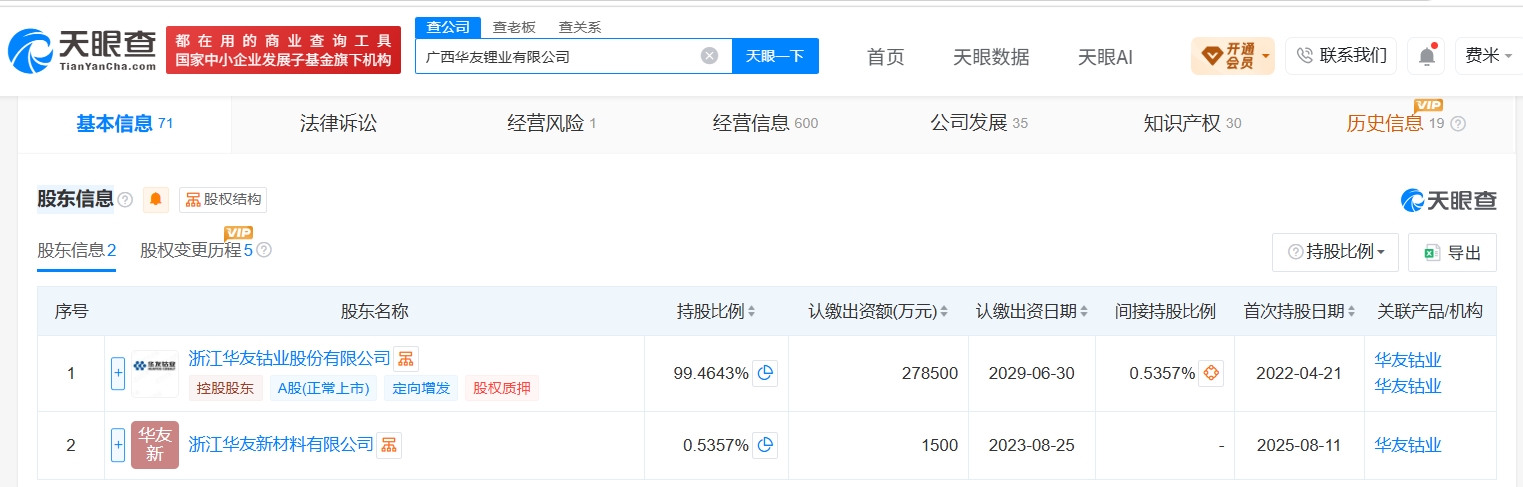
Task: Click indirect holding path icon for 0.5357%
Action: tap(1210, 373)
